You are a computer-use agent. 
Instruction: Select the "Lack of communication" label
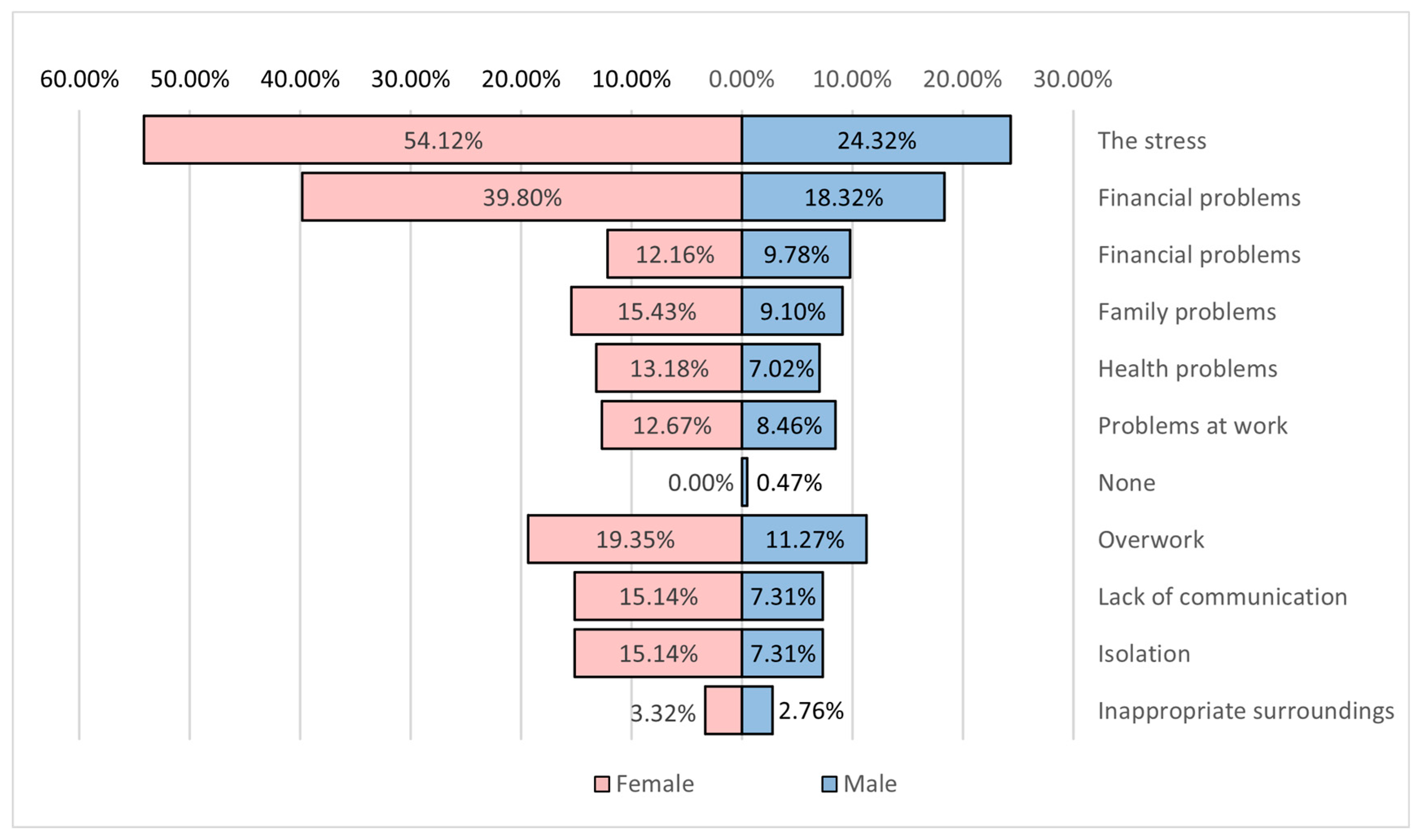coord(1222,597)
